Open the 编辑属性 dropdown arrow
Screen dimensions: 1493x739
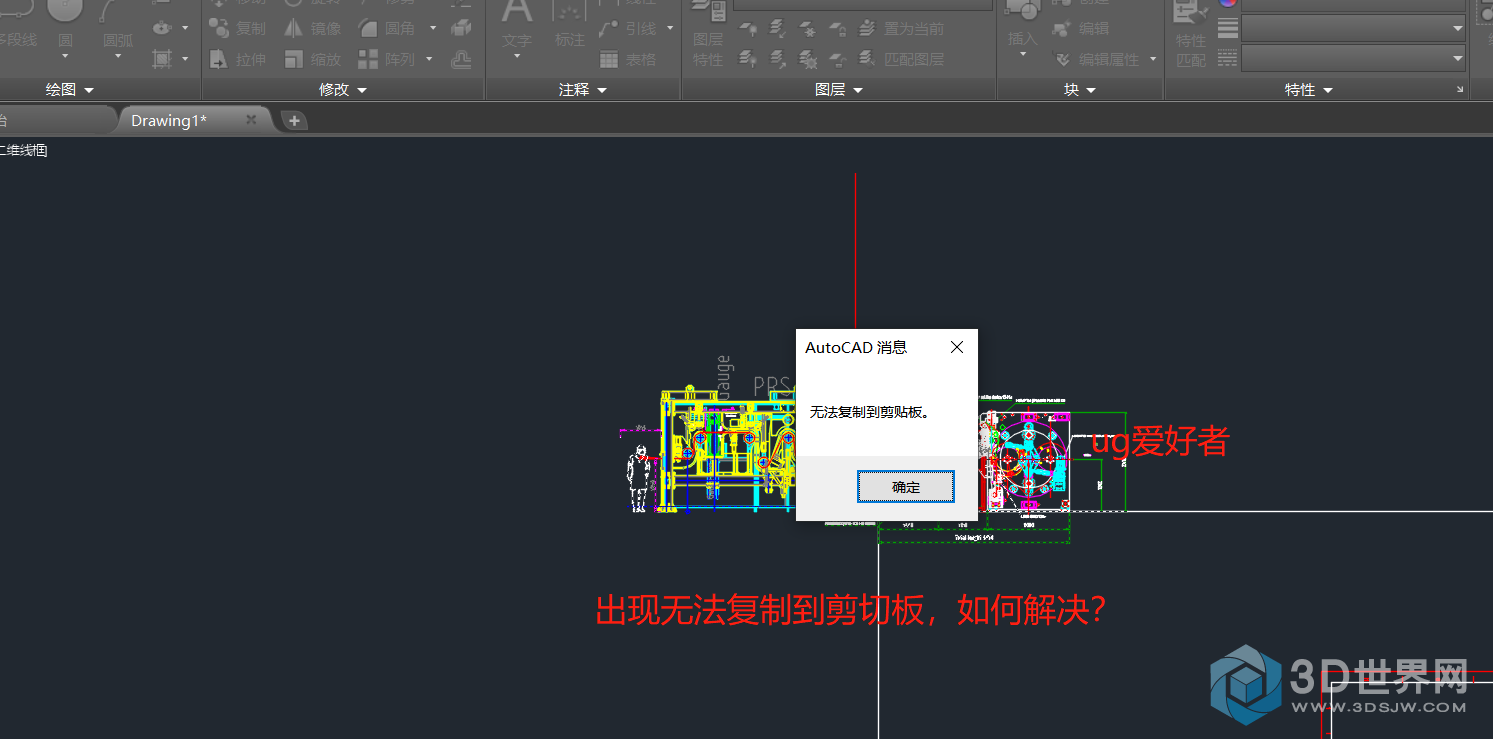click(x=1153, y=60)
